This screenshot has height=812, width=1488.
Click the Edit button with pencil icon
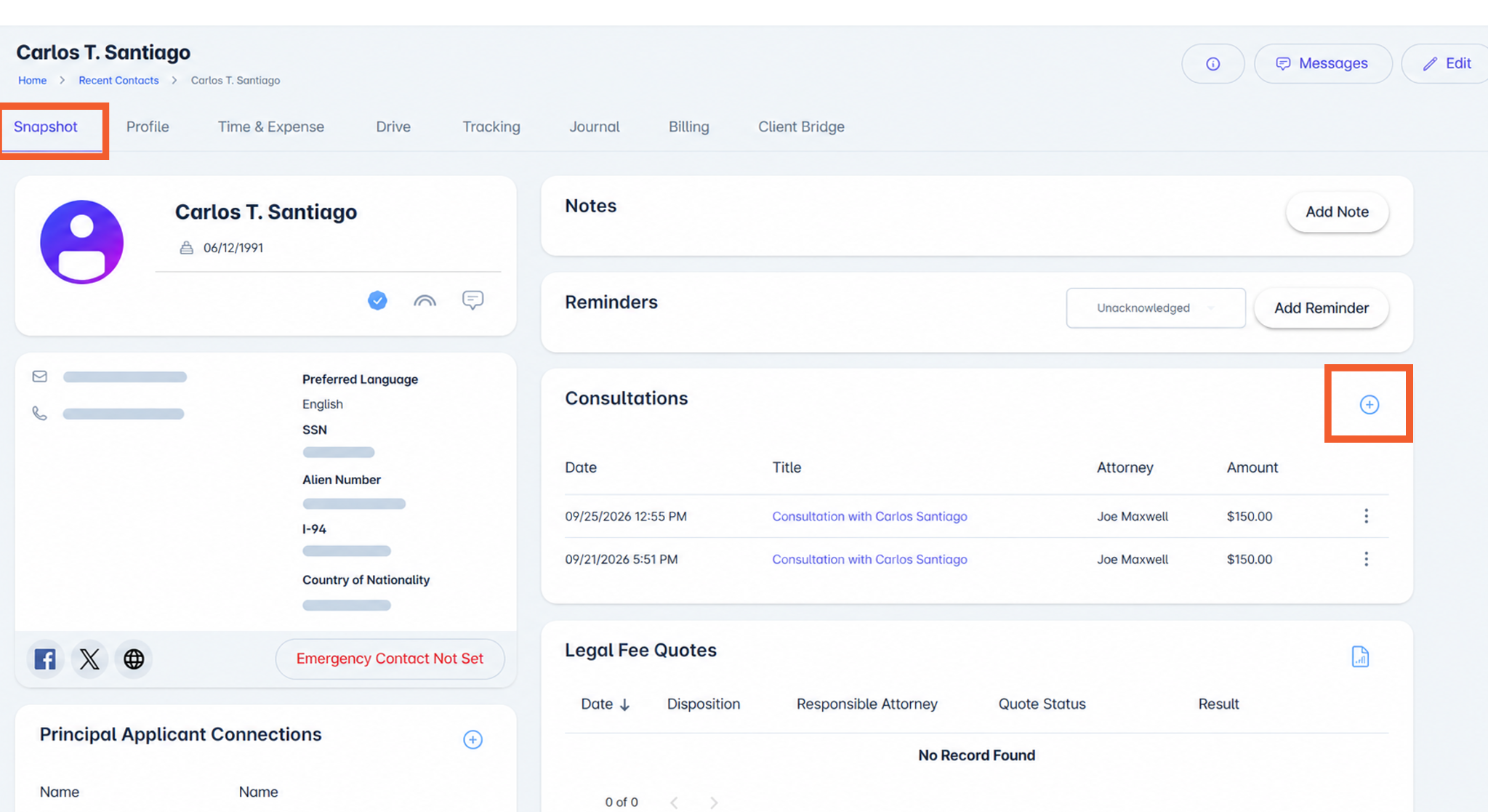pos(1447,64)
